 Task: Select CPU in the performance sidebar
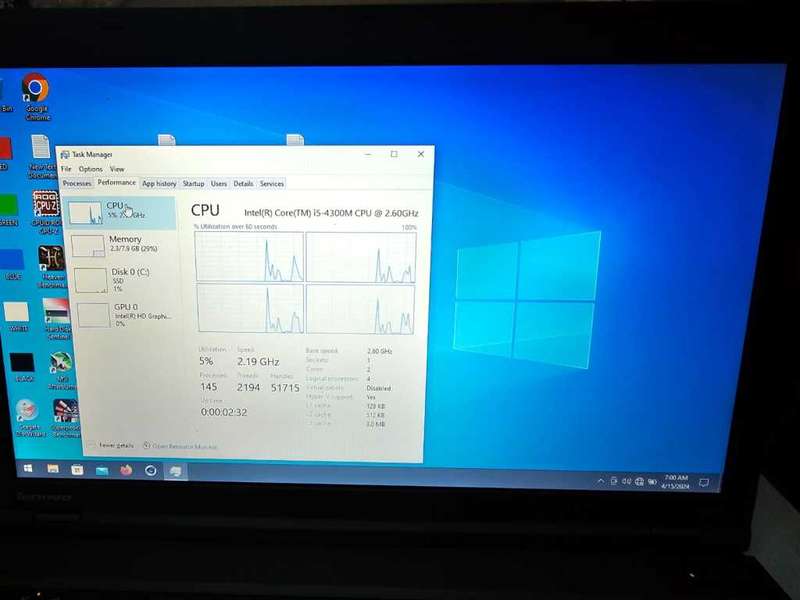coord(120,212)
